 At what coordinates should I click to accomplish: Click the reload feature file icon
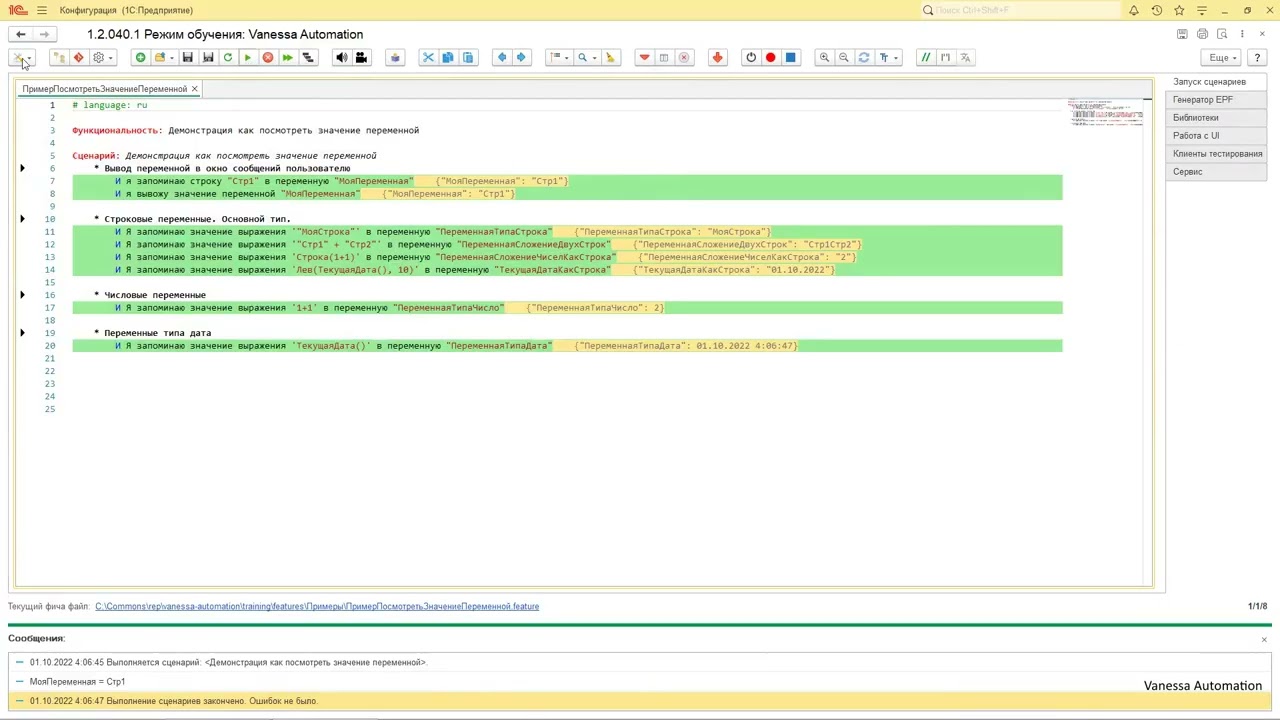(x=228, y=58)
